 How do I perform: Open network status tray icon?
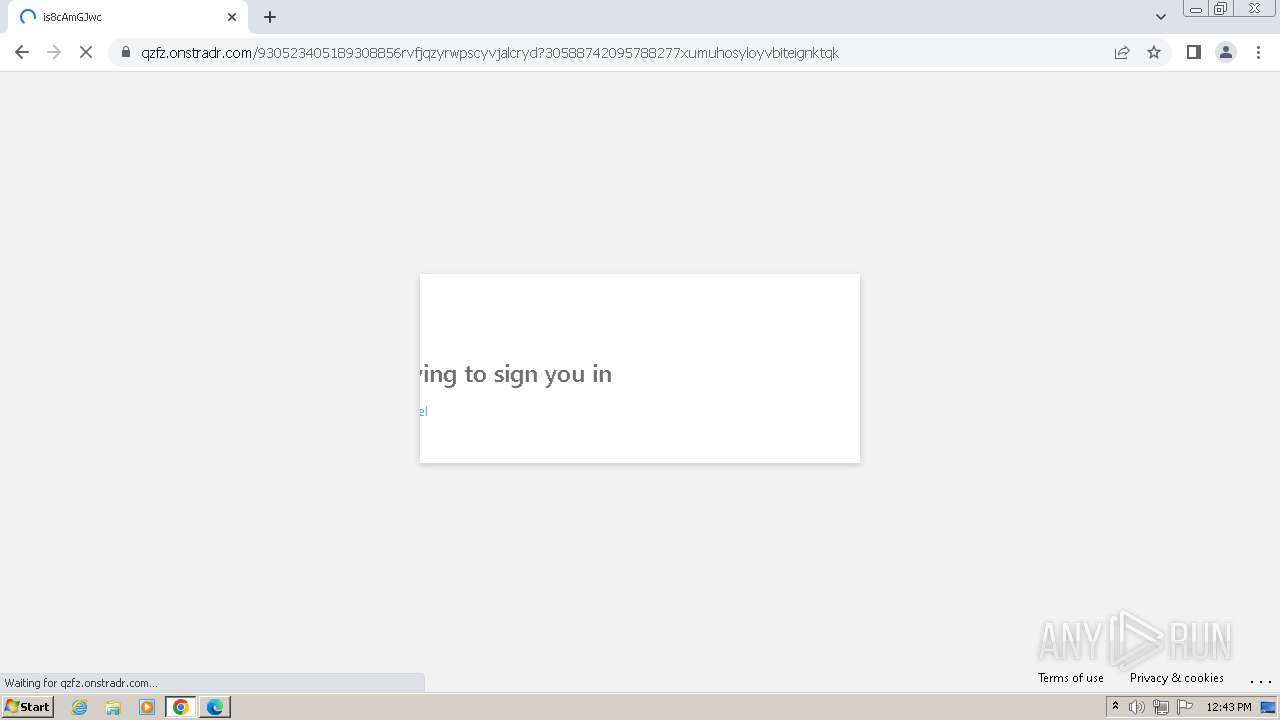click(x=1161, y=707)
